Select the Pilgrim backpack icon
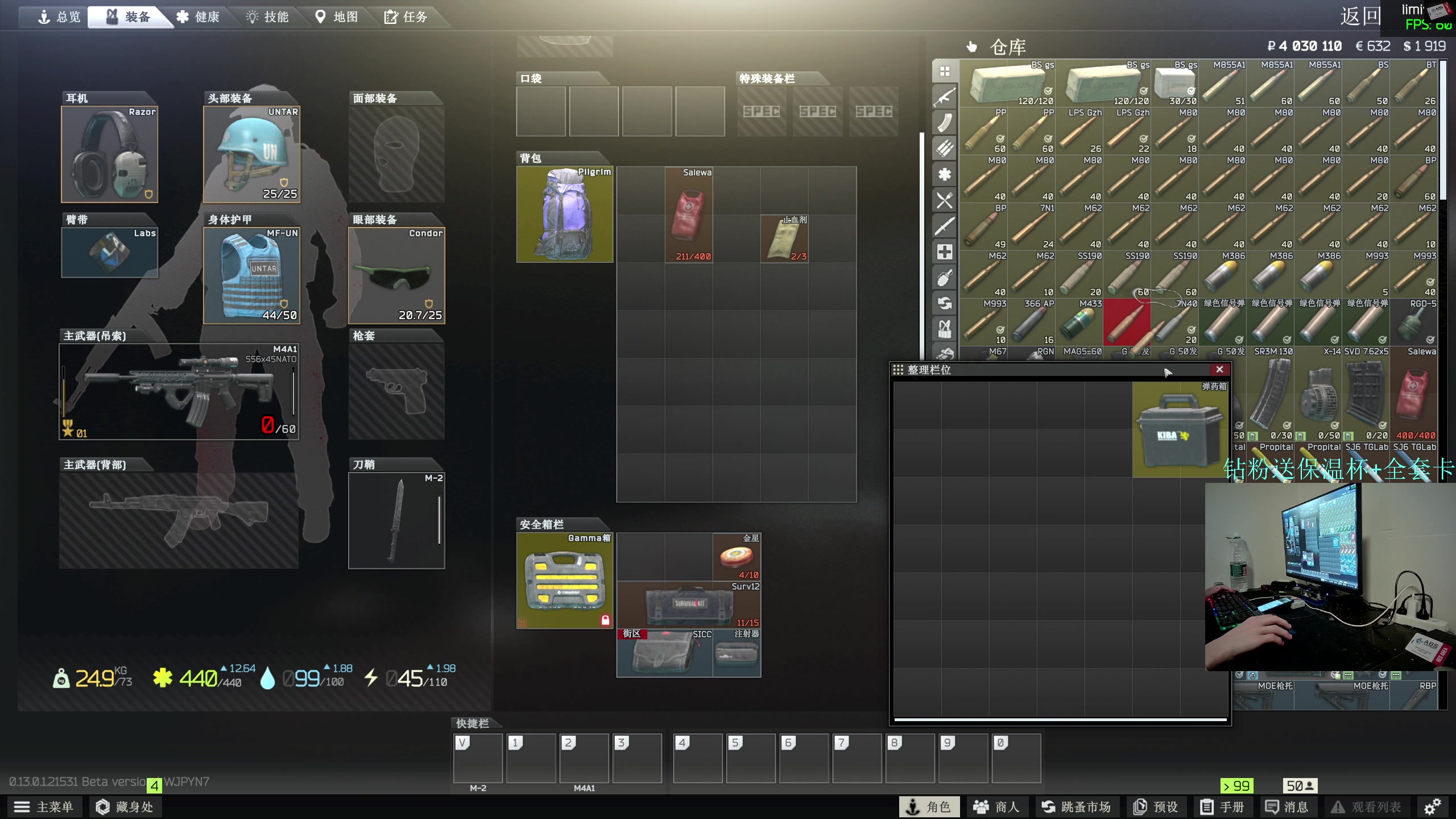The width and height of the screenshot is (1456, 819). (x=565, y=214)
